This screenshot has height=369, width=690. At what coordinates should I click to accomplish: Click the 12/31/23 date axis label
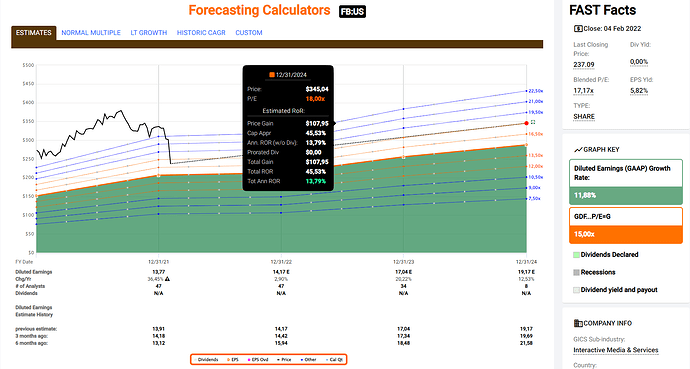(404, 262)
